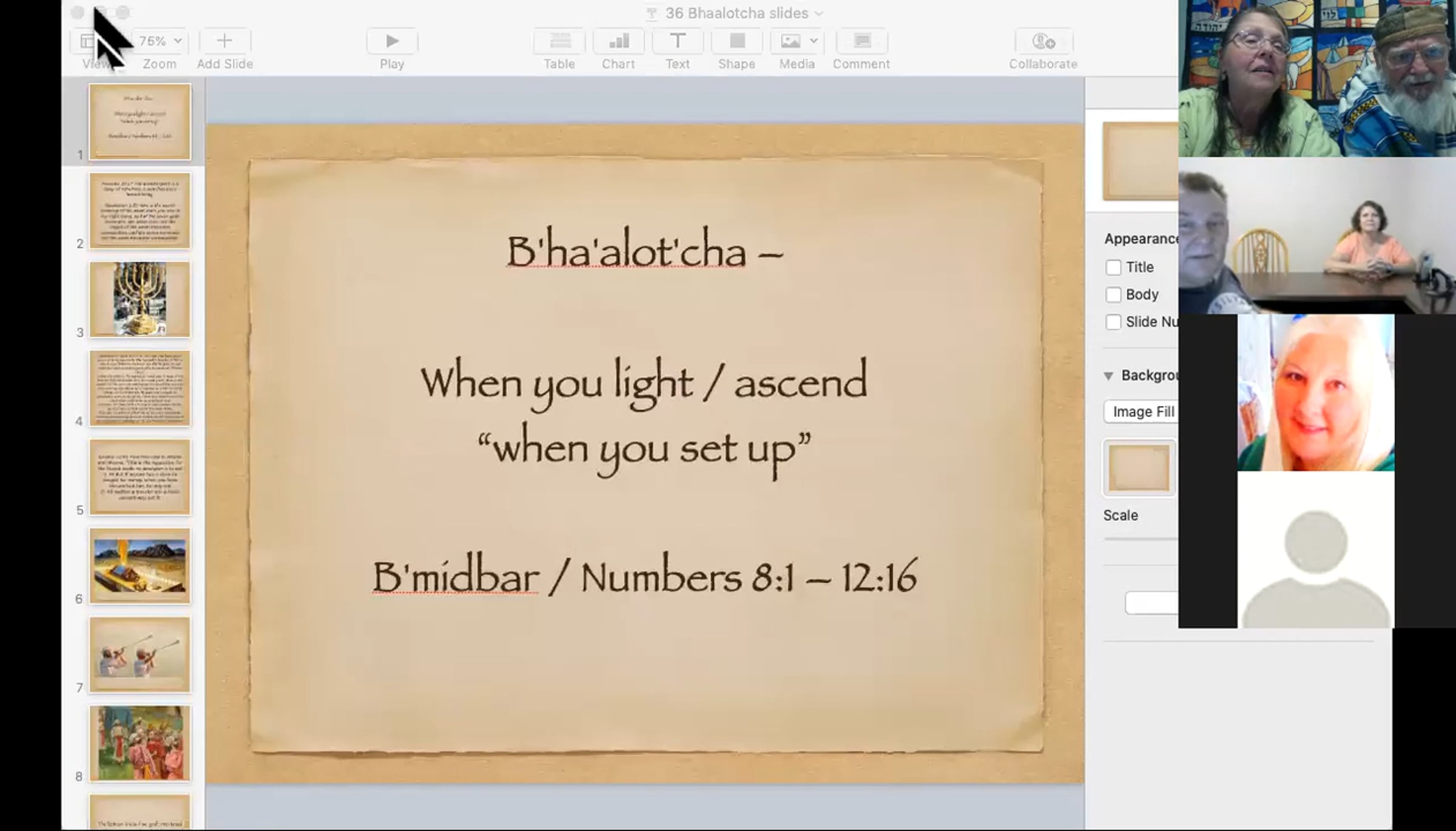Select slide 3 menorah thumbnail
This screenshot has width=1456, height=831.
[140, 299]
